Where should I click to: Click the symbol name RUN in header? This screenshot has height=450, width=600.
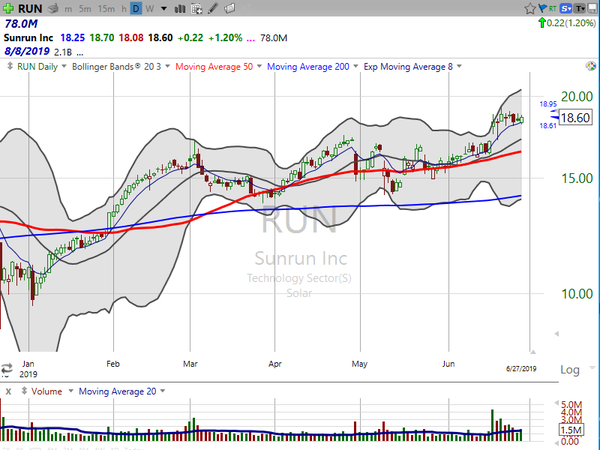[30, 8]
